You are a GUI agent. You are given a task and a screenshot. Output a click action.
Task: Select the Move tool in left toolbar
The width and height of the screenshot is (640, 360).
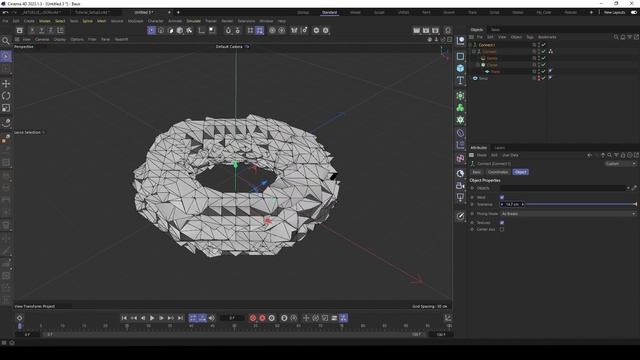(x=6, y=83)
